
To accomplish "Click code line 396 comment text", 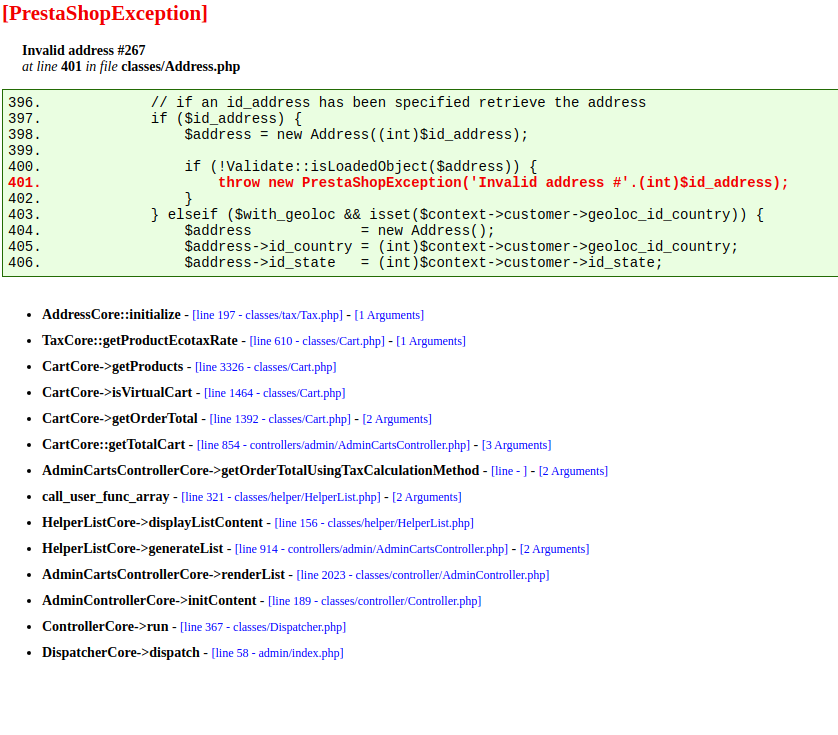I will [398, 103].
